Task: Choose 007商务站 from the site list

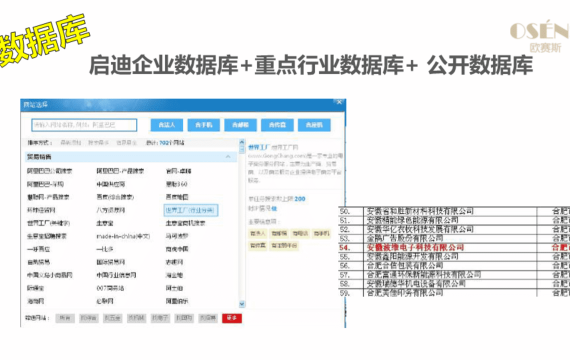Action: click(110, 288)
